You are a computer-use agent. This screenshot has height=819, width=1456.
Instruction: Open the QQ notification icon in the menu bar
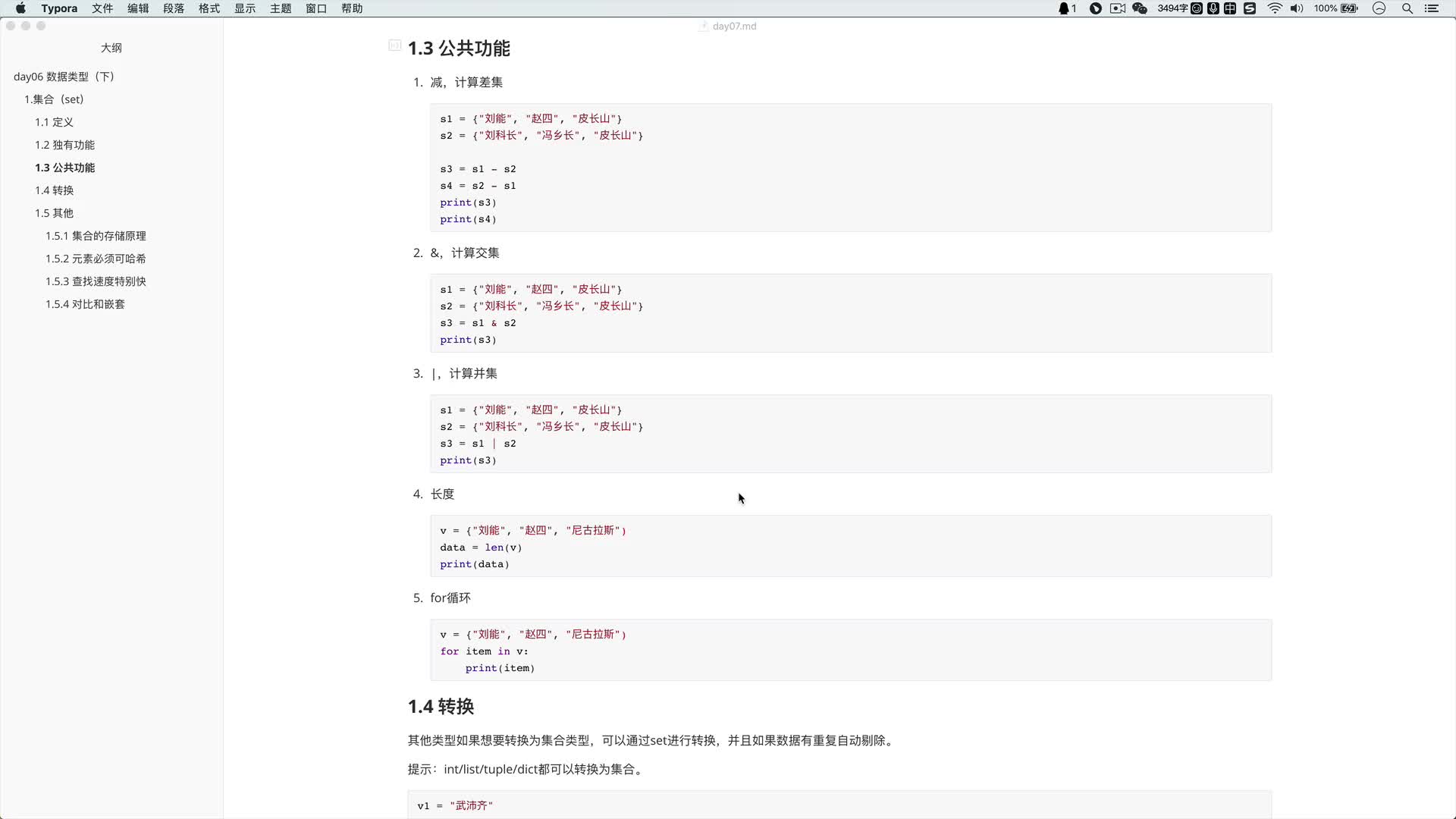pos(1066,8)
